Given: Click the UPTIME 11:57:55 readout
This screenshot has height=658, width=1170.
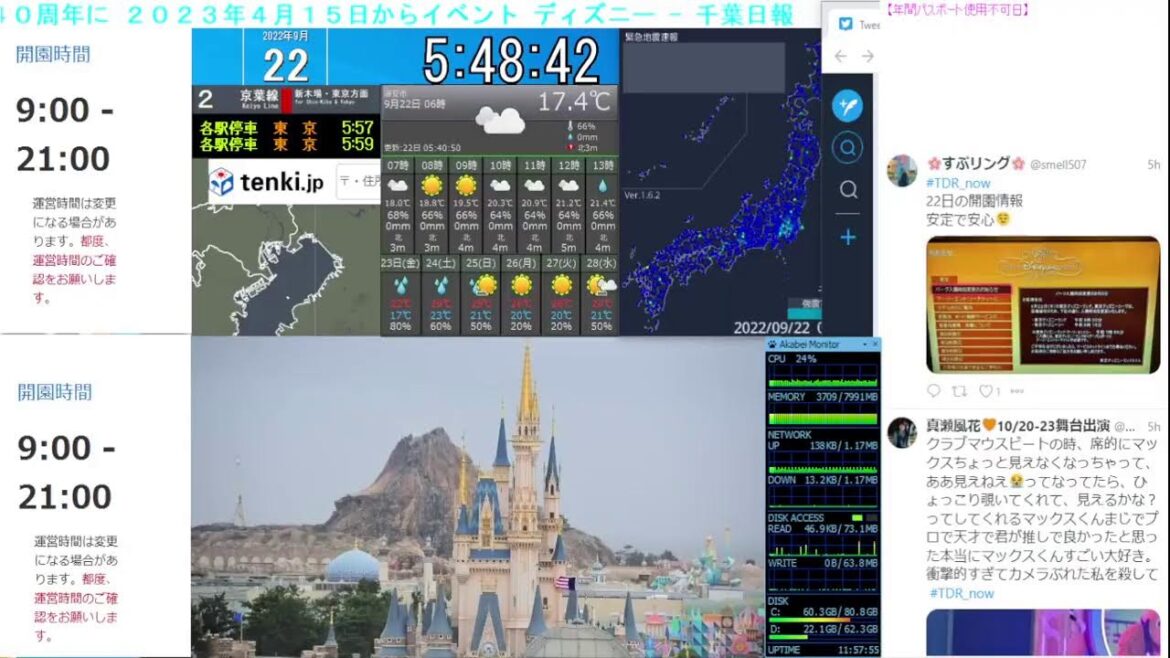Looking at the screenshot, I should tap(823, 651).
